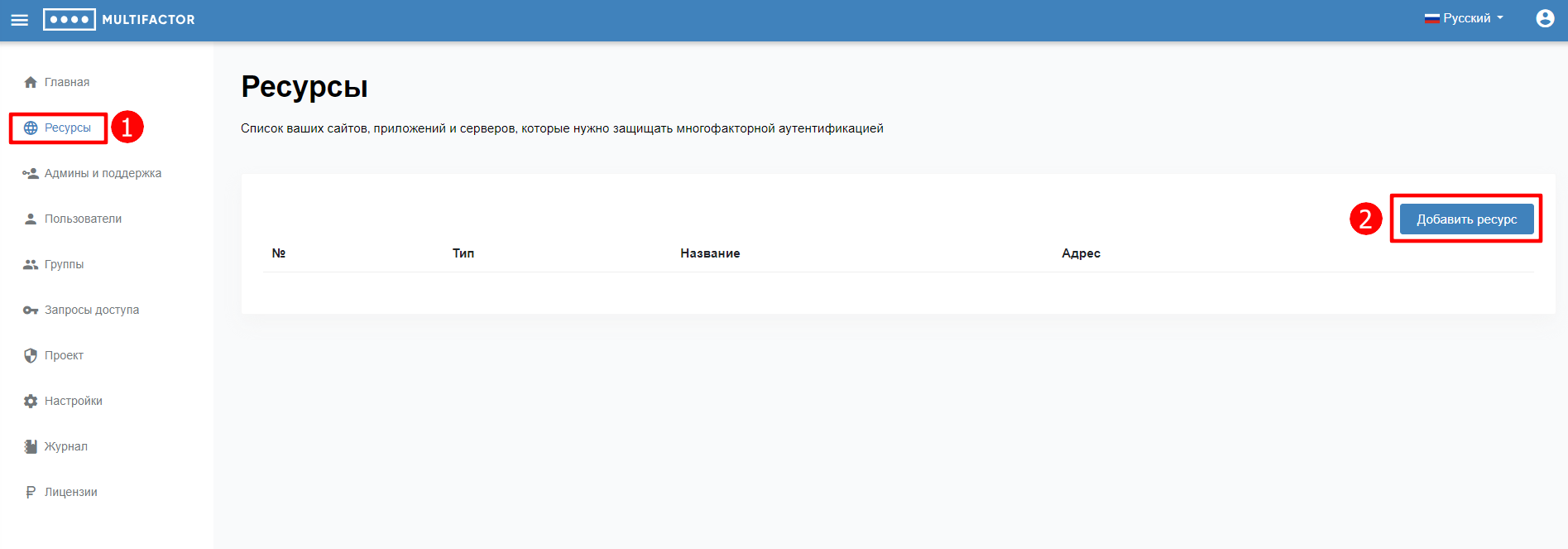Click the home icon beside Главная

click(x=31, y=82)
